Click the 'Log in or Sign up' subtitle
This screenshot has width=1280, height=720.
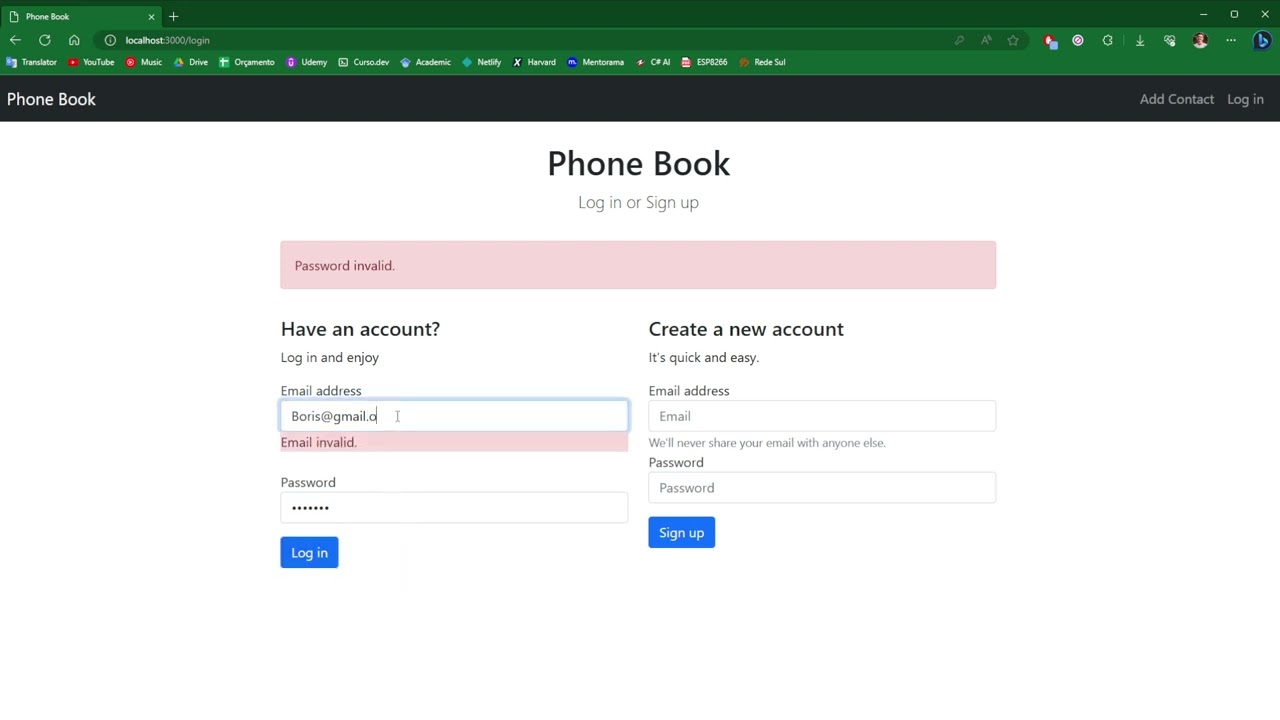638,202
